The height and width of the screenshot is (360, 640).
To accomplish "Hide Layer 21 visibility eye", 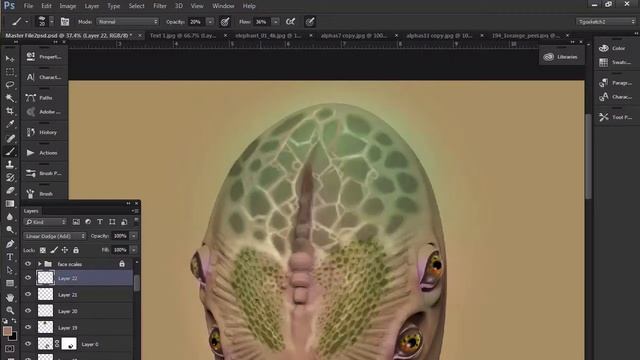I will 28,294.
